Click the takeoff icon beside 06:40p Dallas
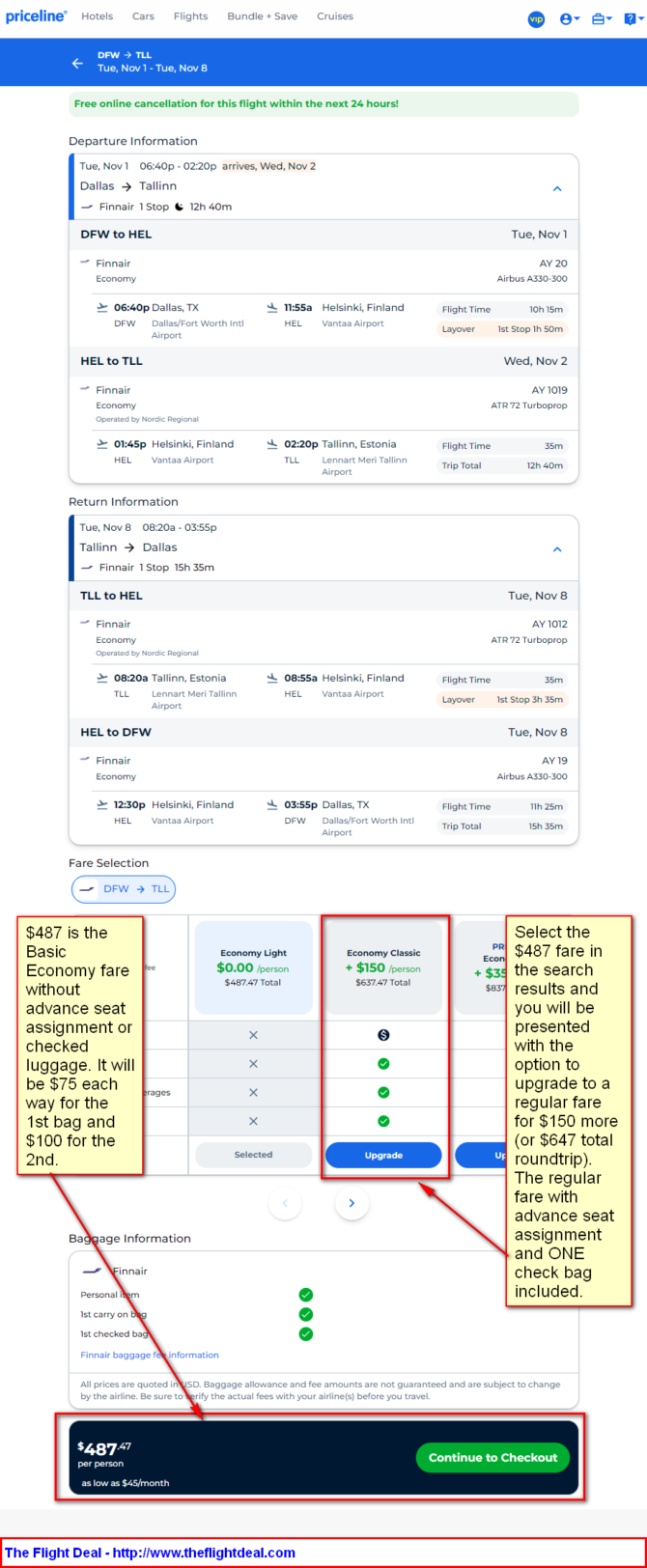 (102, 307)
